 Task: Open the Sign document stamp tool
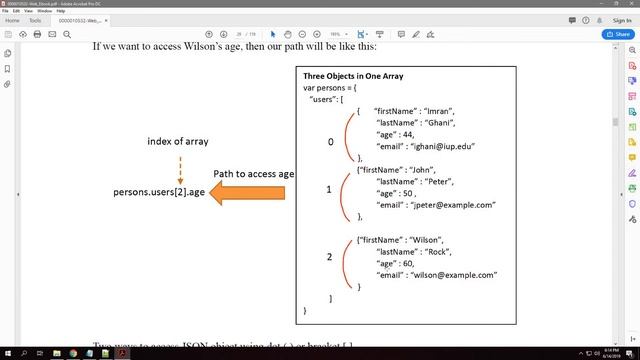[430, 34]
